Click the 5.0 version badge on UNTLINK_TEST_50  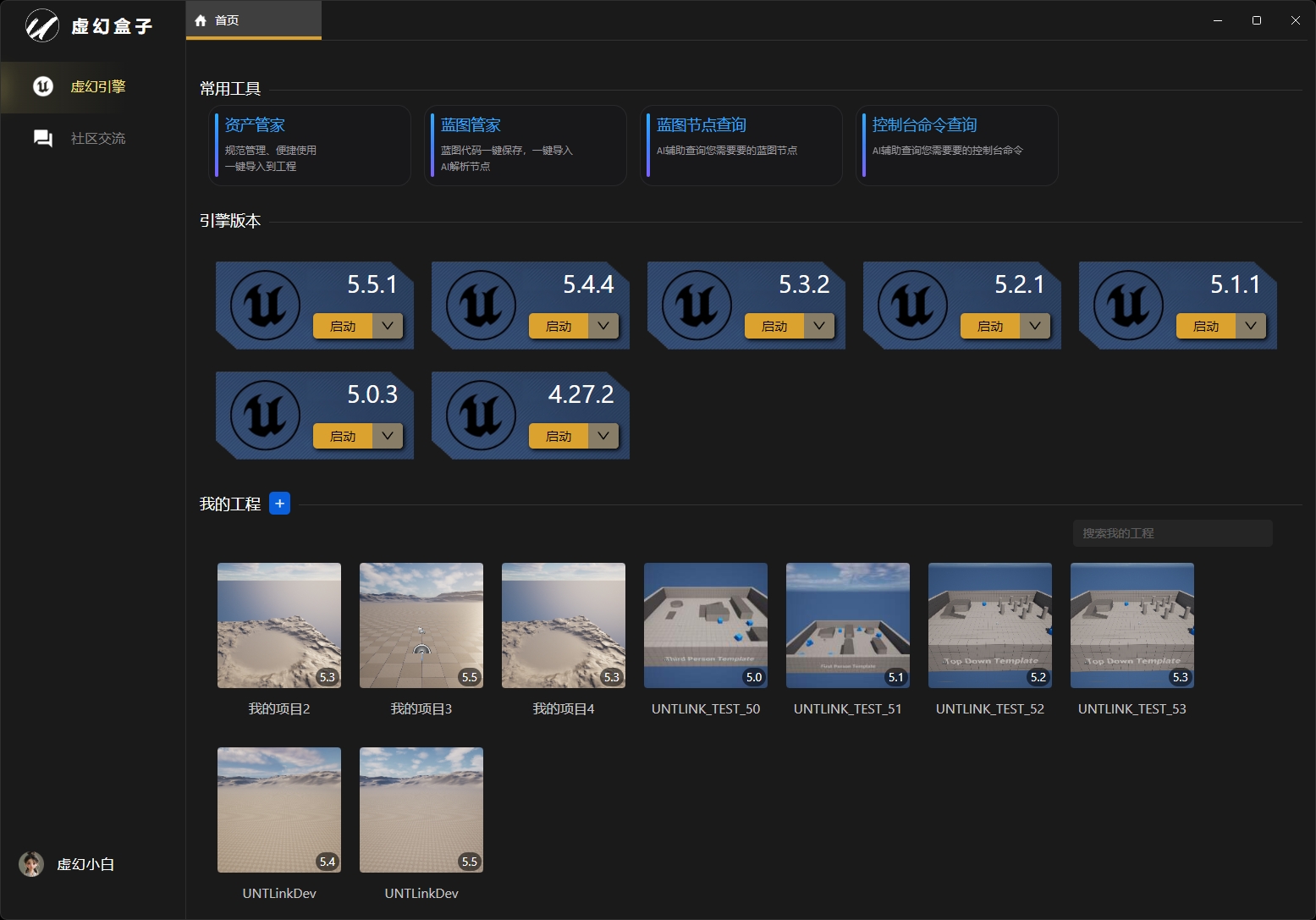[754, 677]
